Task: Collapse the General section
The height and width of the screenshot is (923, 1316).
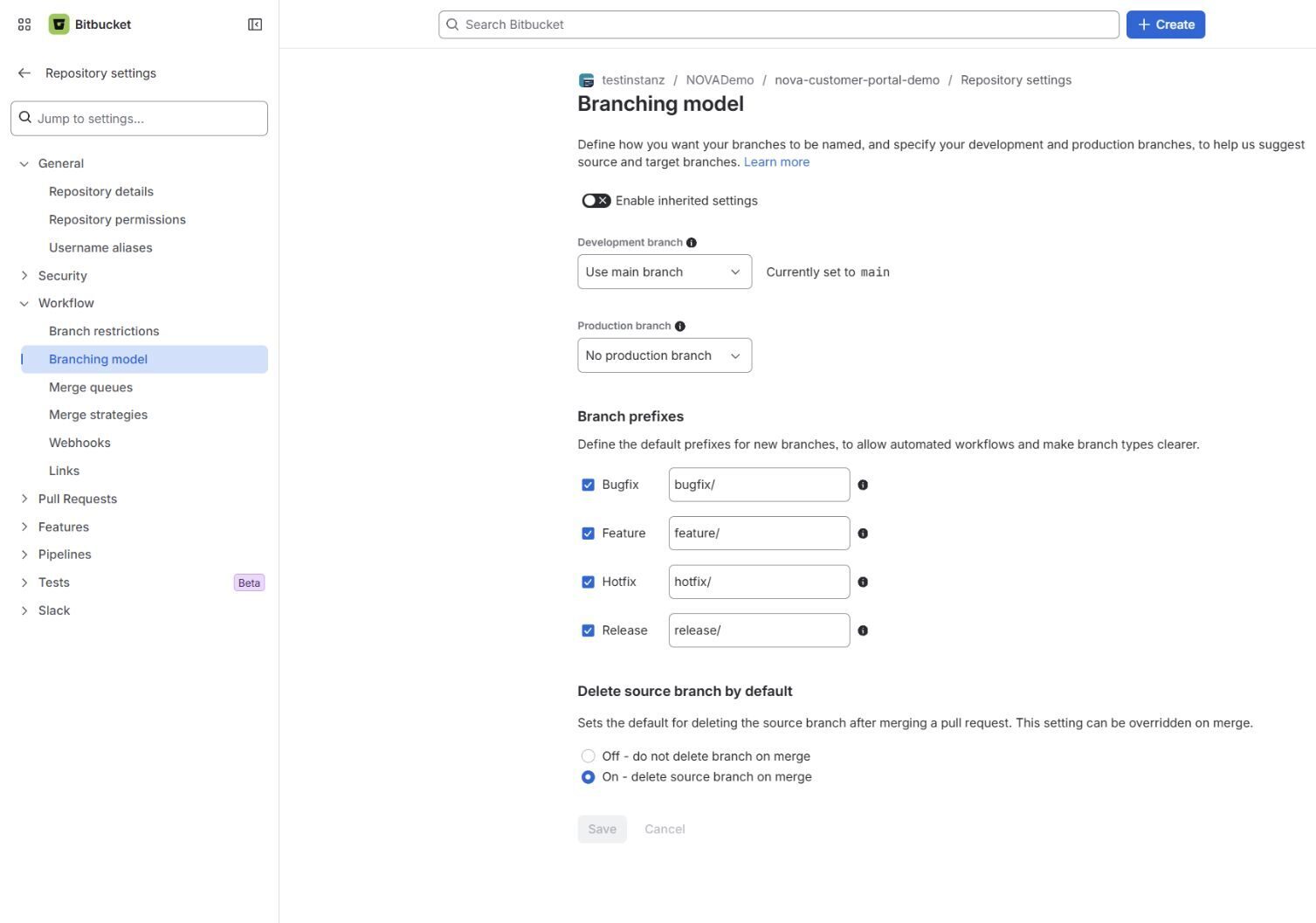Action: 24,163
